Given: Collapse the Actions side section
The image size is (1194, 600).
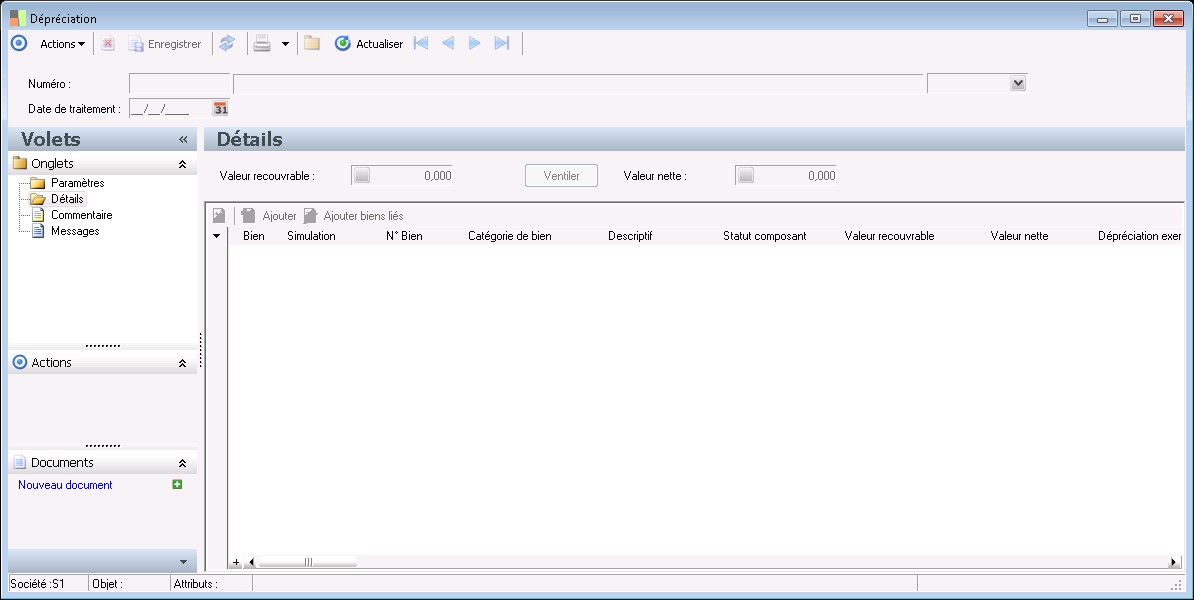Looking at the screenshot, I should (x=182, y=363).
